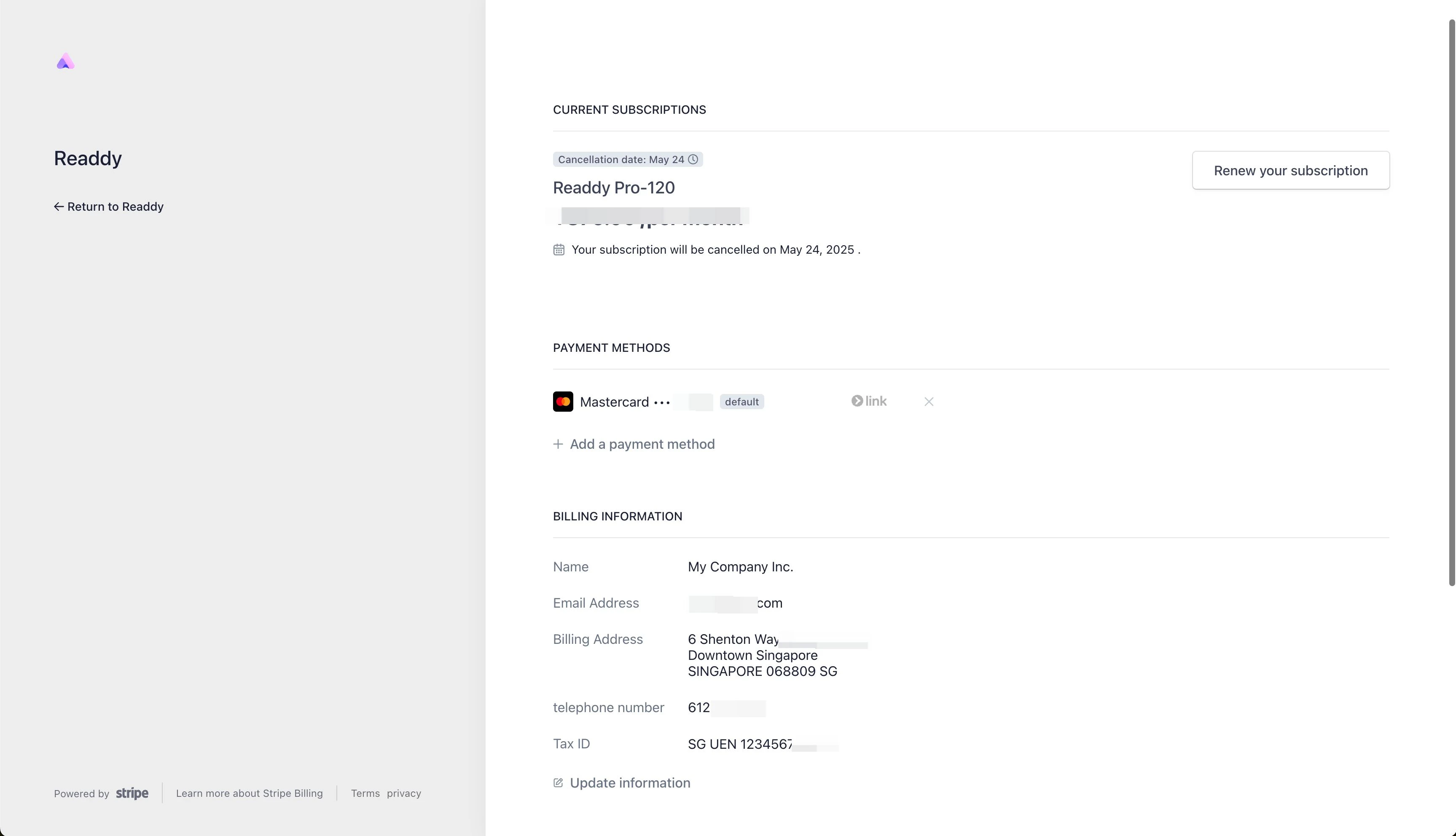1456x836 pixels.
Task: Open the Terms link in footer
Action: [365, 793]
